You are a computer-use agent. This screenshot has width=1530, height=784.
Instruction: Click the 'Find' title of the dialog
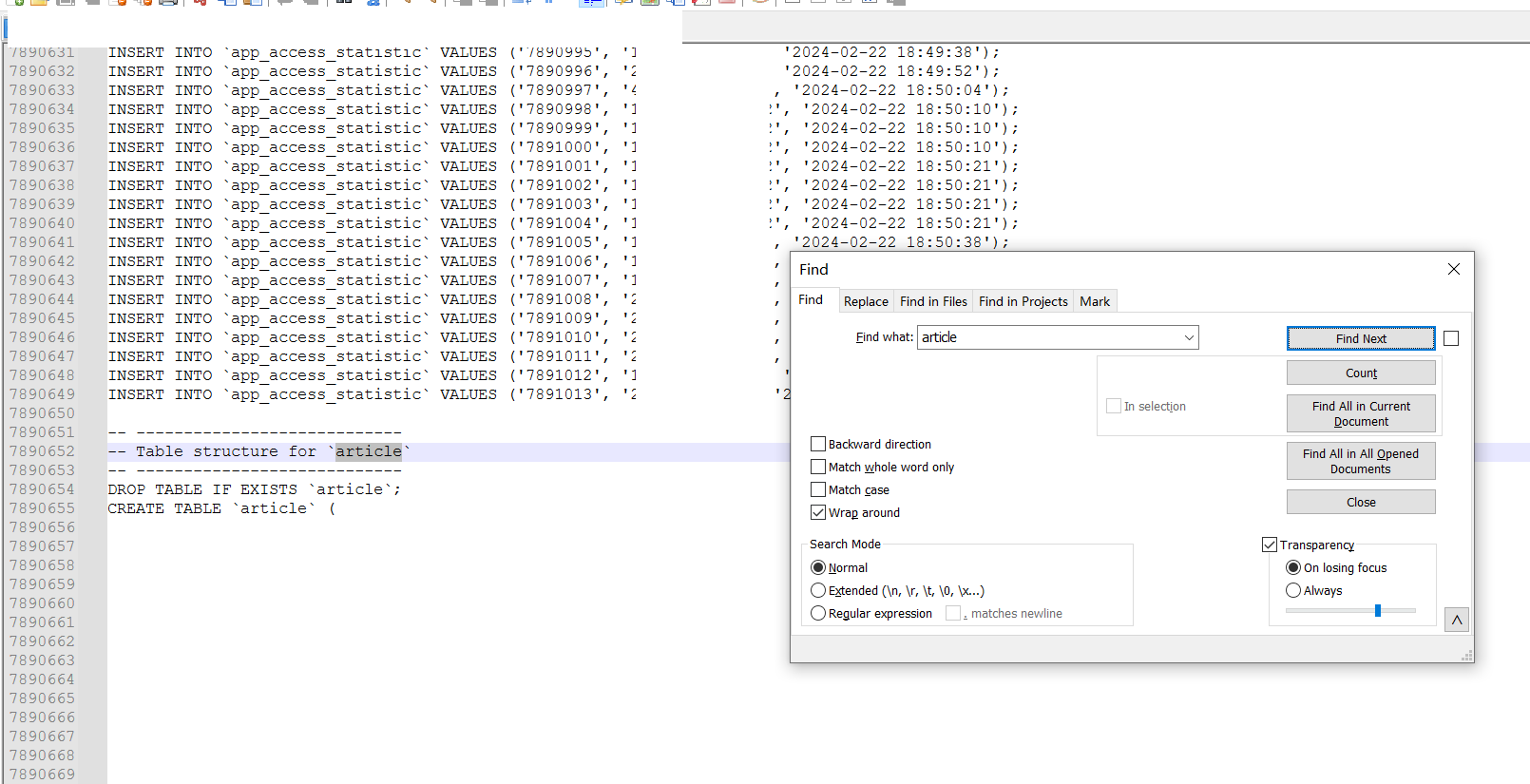(x=813, y=270)
